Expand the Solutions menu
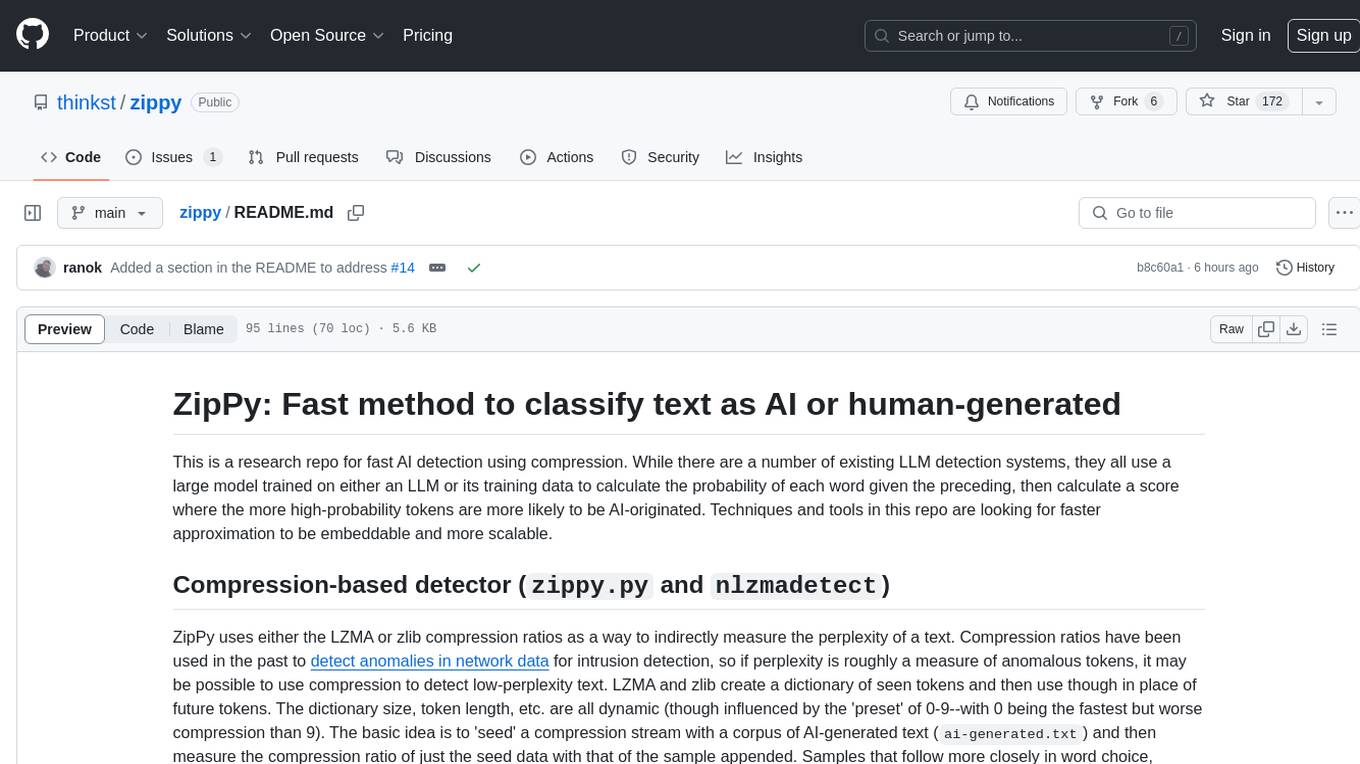1360x764 pixels. [209, 35]
